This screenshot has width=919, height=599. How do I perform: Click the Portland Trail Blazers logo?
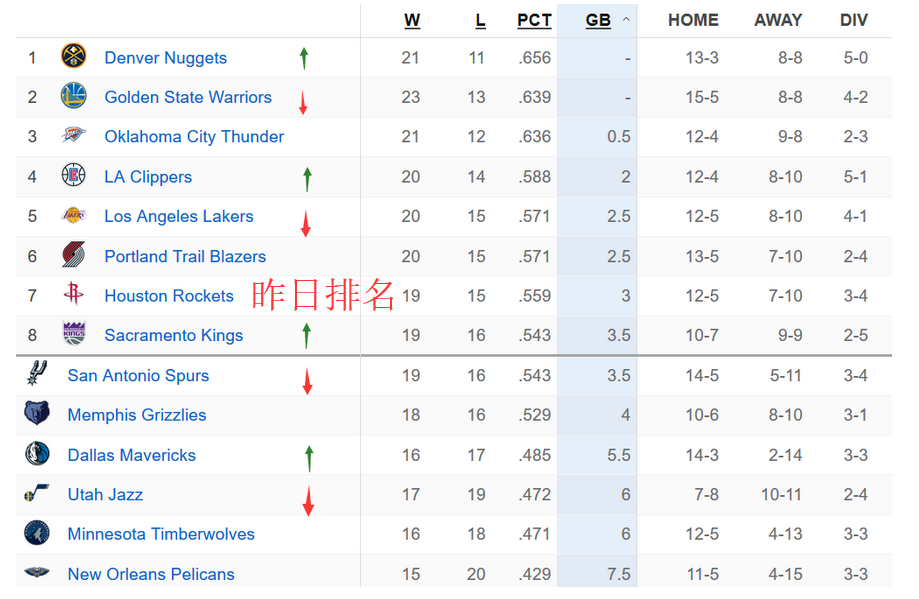[73, 256]
